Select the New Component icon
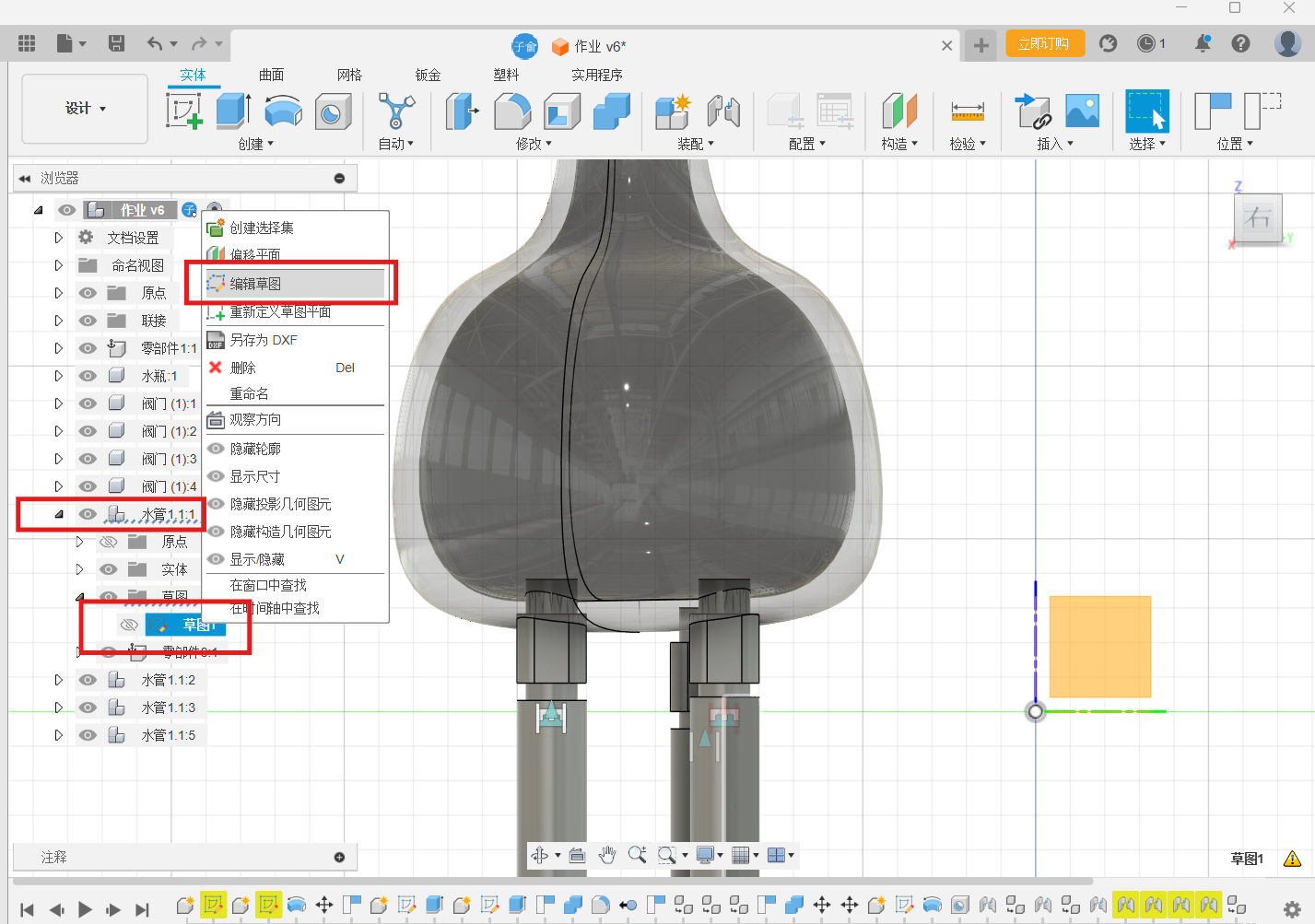This screenshot has height=924, width=1315. click(674, 111)
